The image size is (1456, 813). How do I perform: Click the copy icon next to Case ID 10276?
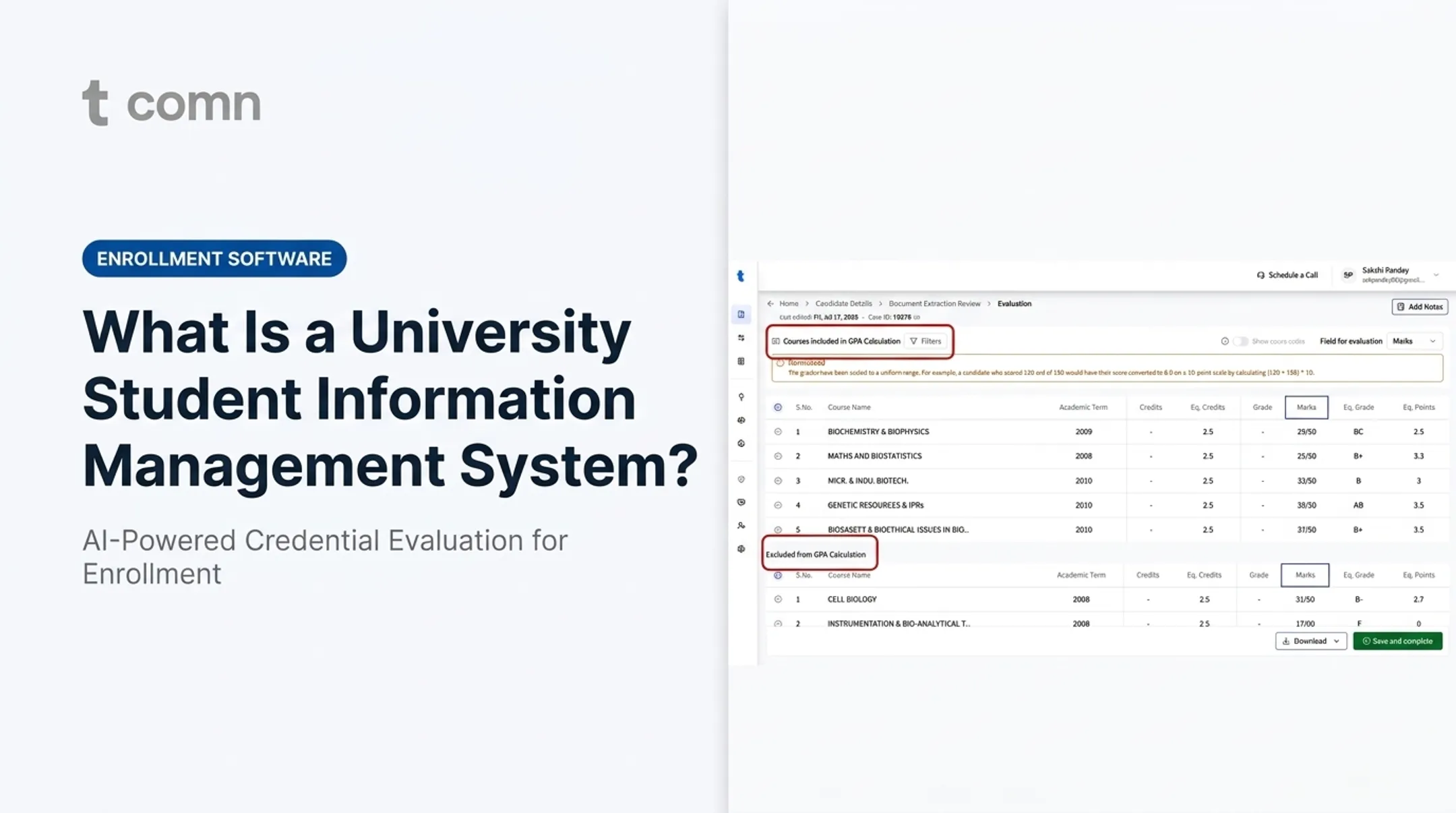916,317
